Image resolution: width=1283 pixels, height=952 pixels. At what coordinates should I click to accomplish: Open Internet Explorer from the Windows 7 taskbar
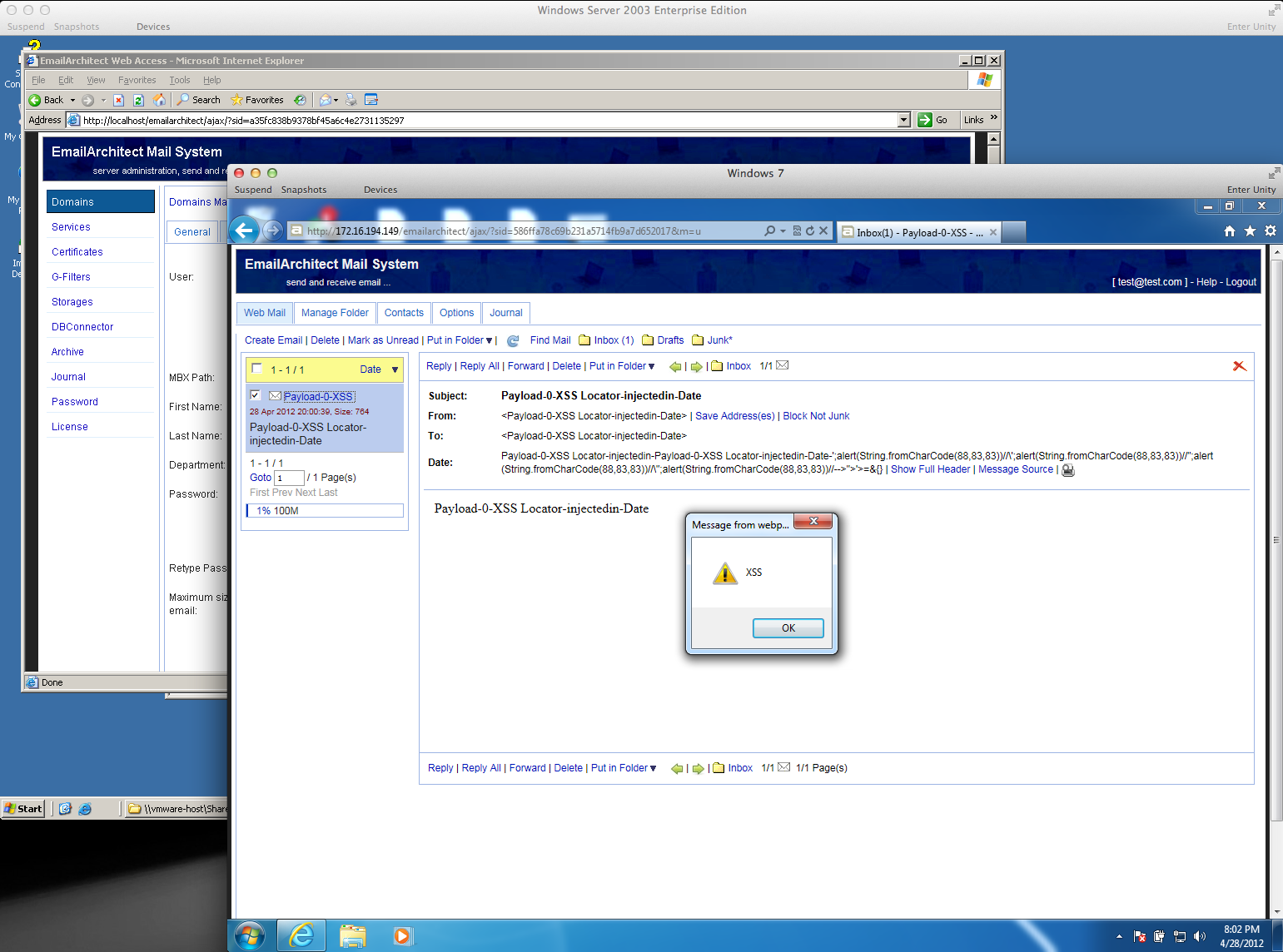tap(301, 935)
